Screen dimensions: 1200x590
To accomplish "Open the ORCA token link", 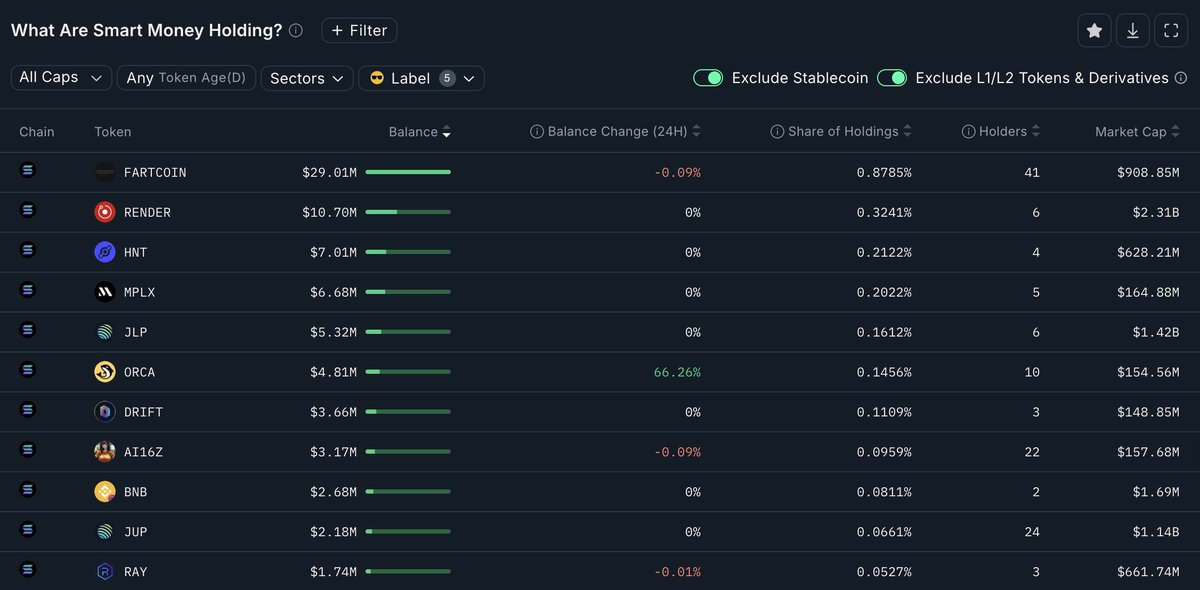I will pos(139,372).
